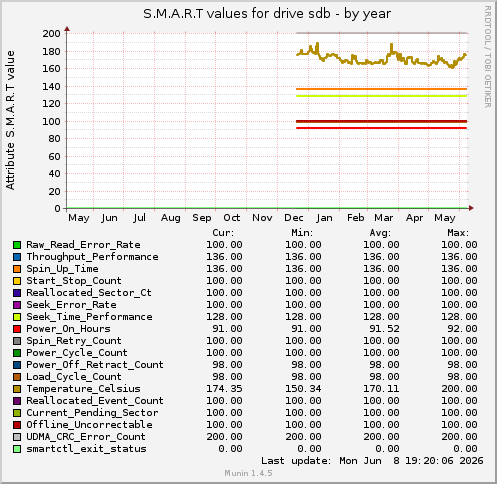The height and width of the screenshot is (484, 497).
Task: Click Seek_Time_Performance current value 128.00
Action: coord(224,317)
